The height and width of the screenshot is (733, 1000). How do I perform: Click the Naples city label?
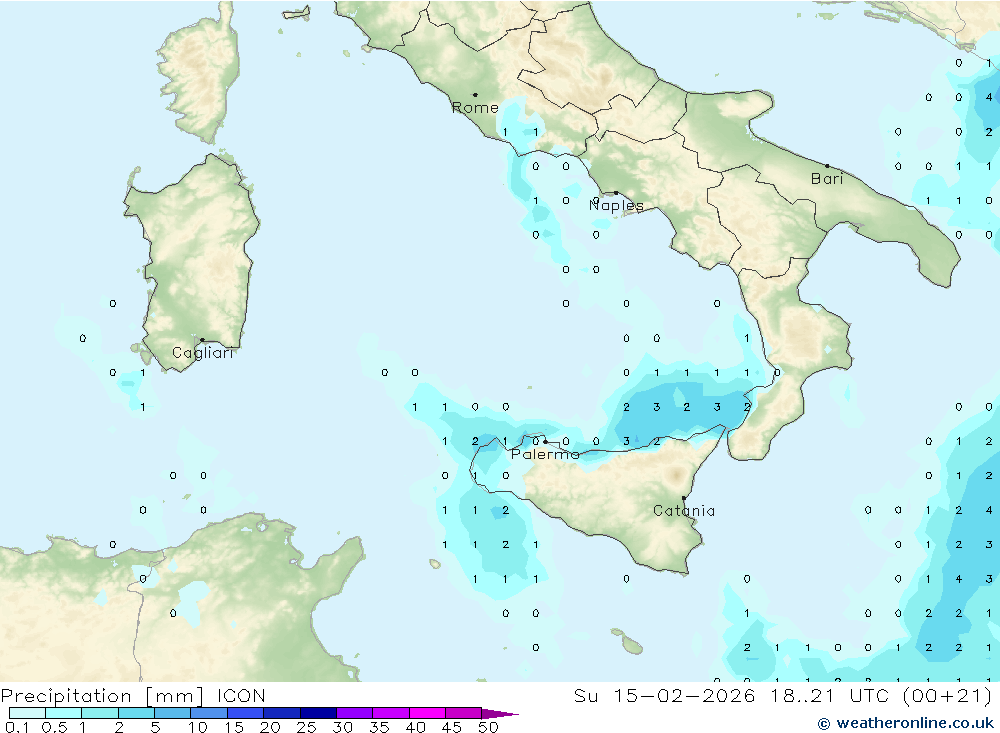616,205
